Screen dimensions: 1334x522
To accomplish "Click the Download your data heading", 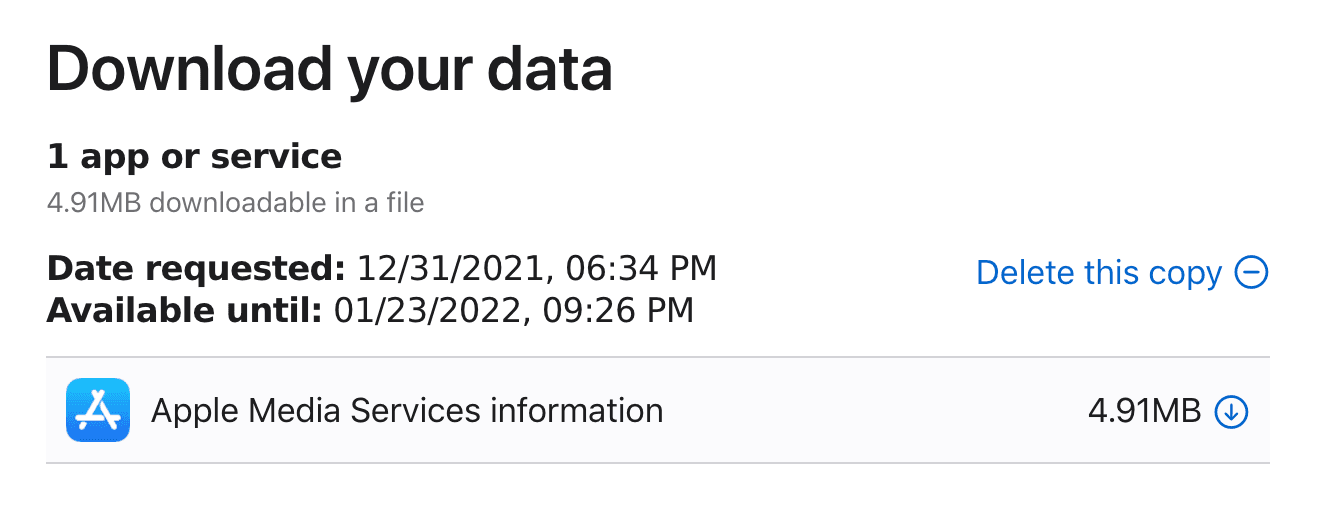I will [x=329, y=69].
